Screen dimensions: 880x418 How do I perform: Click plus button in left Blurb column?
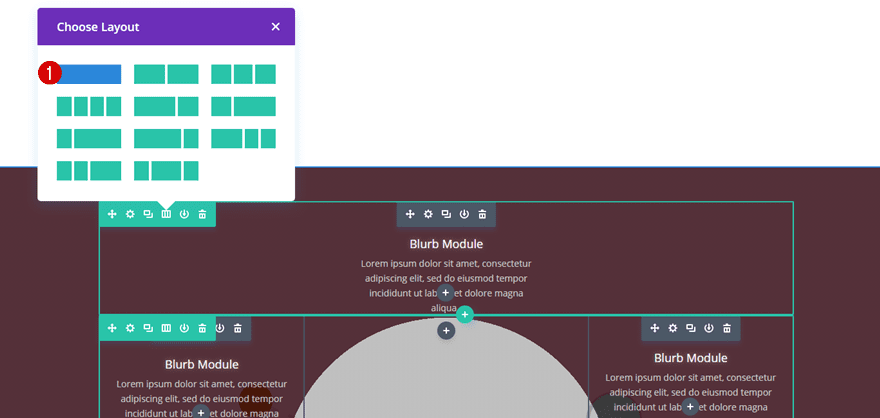coord(201,413)
